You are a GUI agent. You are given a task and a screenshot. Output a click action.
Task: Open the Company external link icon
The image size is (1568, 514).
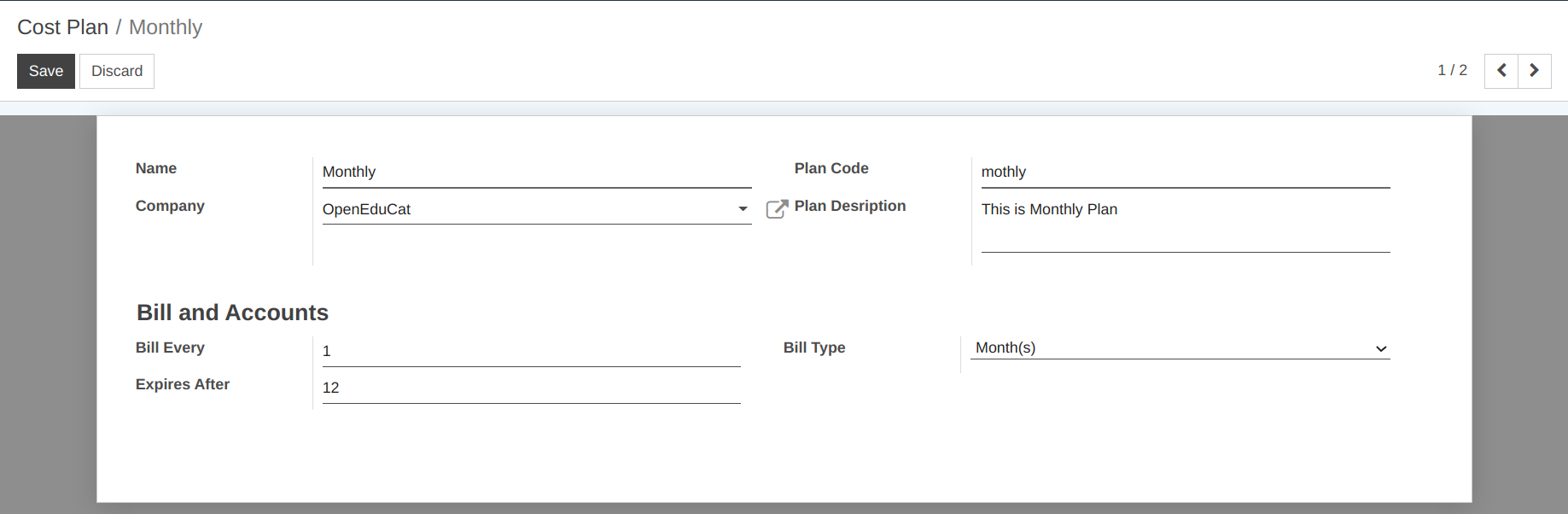point(777,209)
